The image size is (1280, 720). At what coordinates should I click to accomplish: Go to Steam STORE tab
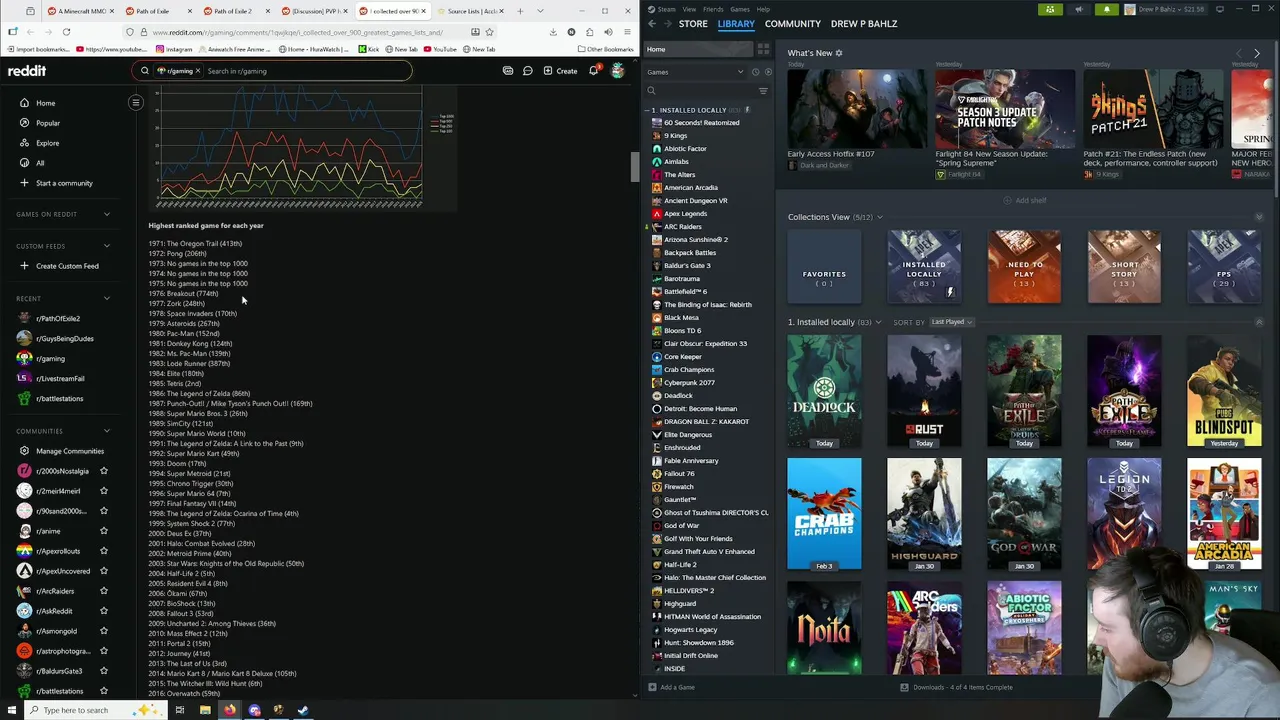pyautogui.click(x=693, y=24)
